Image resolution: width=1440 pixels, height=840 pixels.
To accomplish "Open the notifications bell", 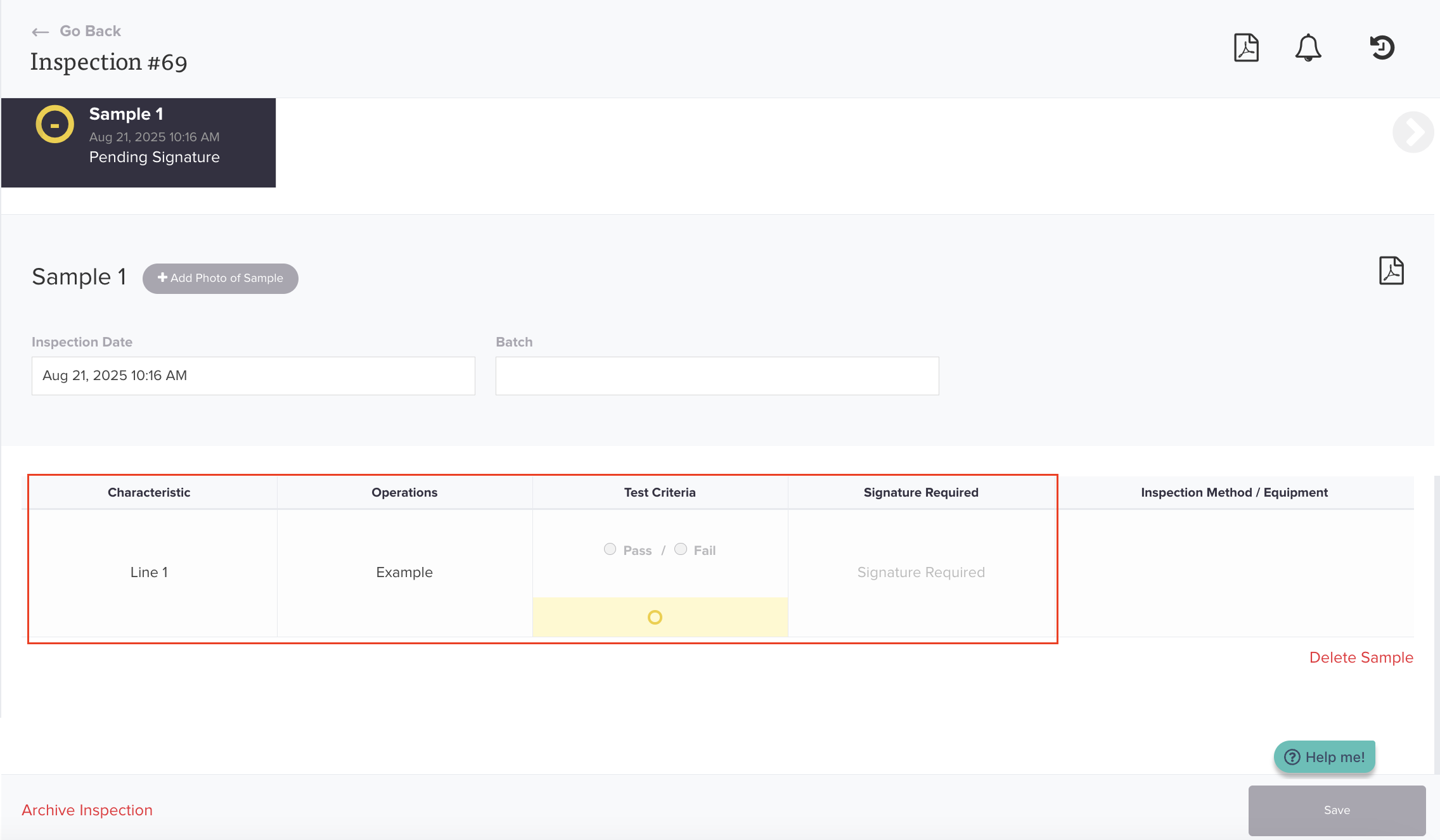I will [x=1308, y=48].
